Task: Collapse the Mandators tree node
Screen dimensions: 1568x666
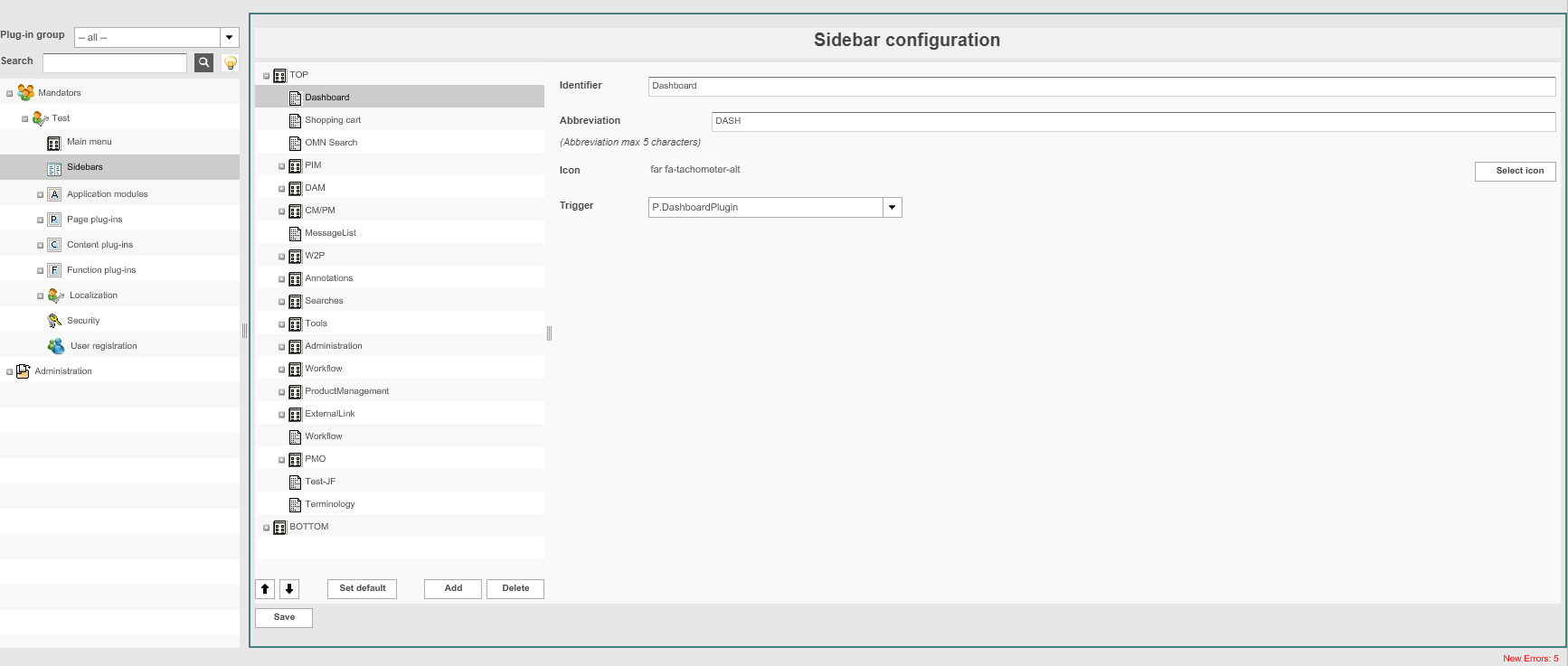Action: [x=10, y=94]
